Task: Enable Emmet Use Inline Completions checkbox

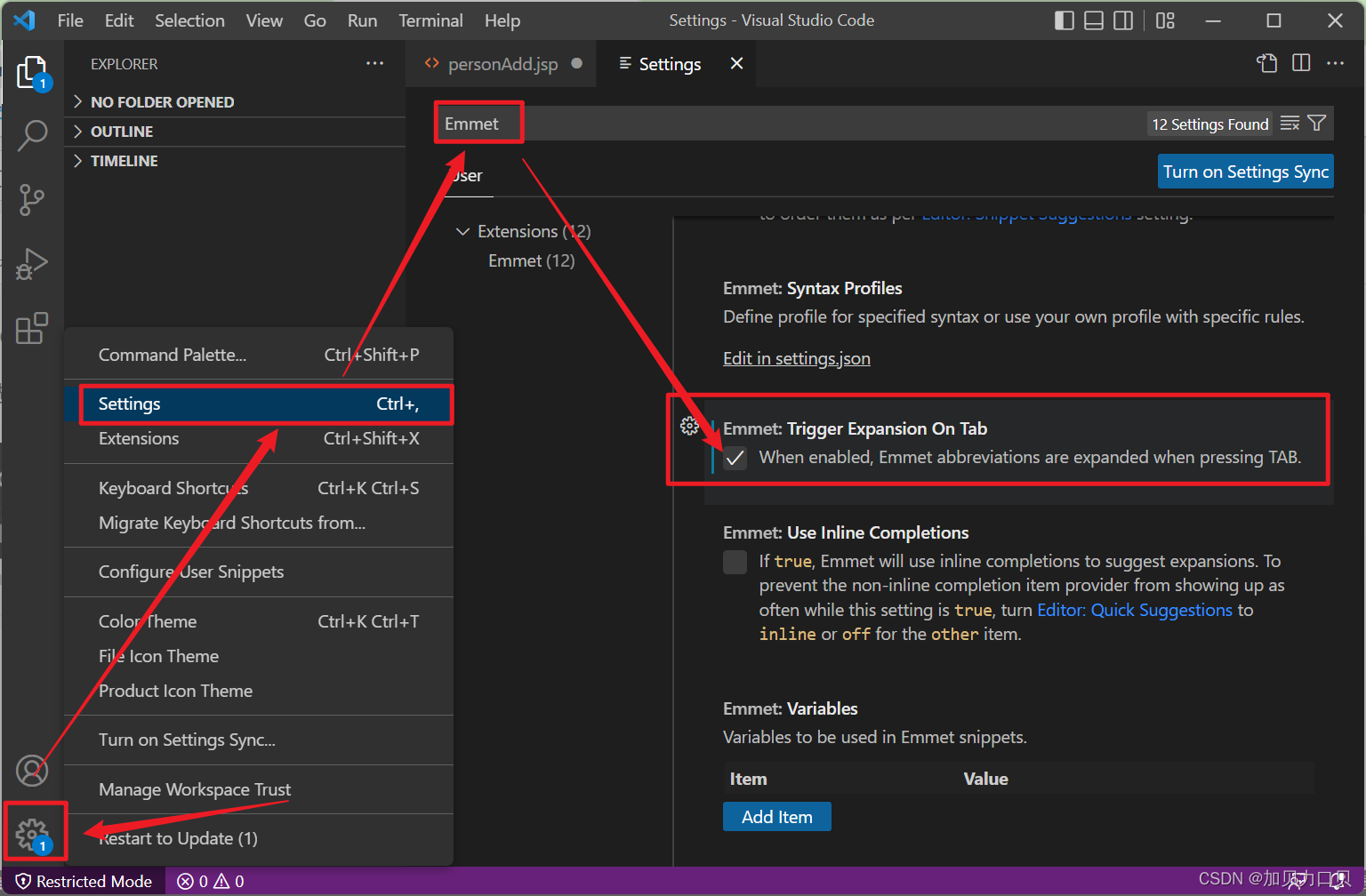Action: pyautogui.click(x=735, y=562)
